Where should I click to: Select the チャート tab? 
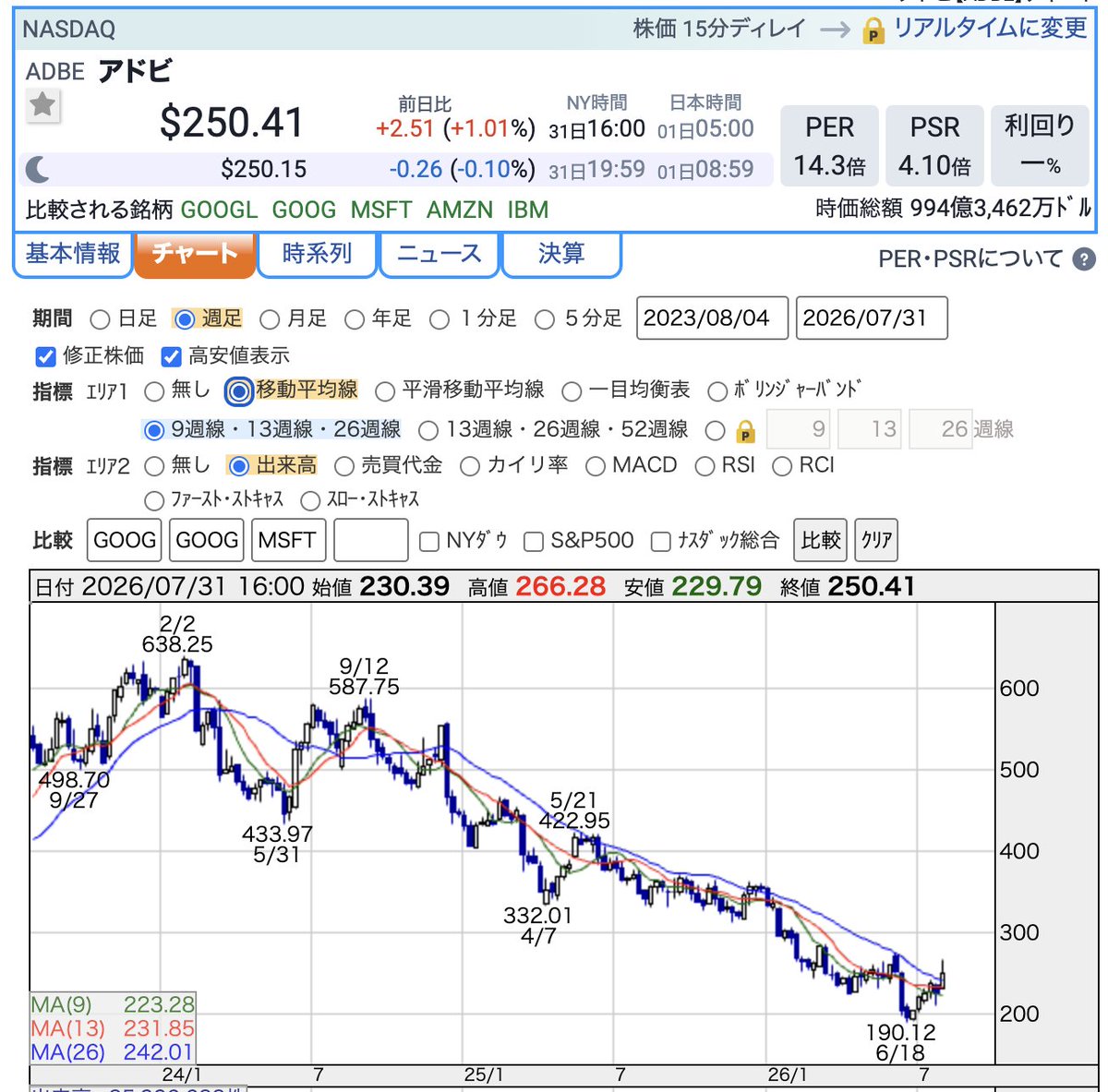click(x=195, y=254)
